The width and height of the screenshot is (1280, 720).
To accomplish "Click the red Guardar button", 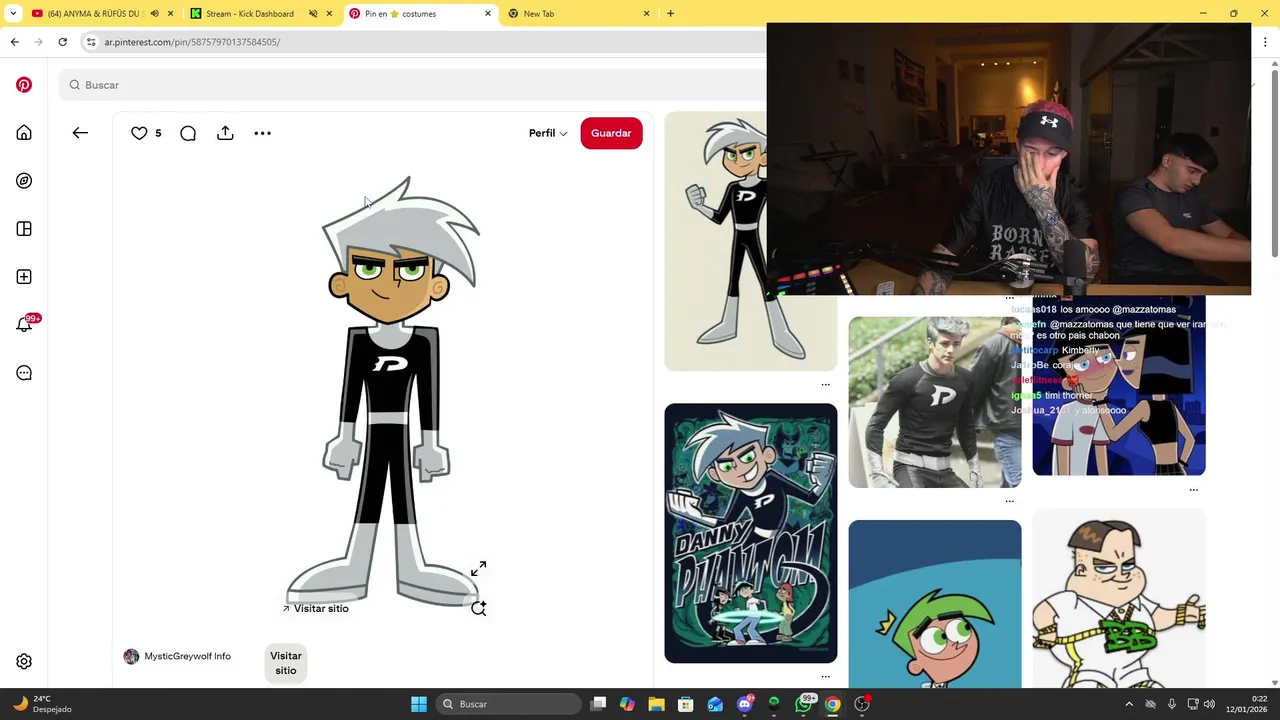I will coord(611,133).
